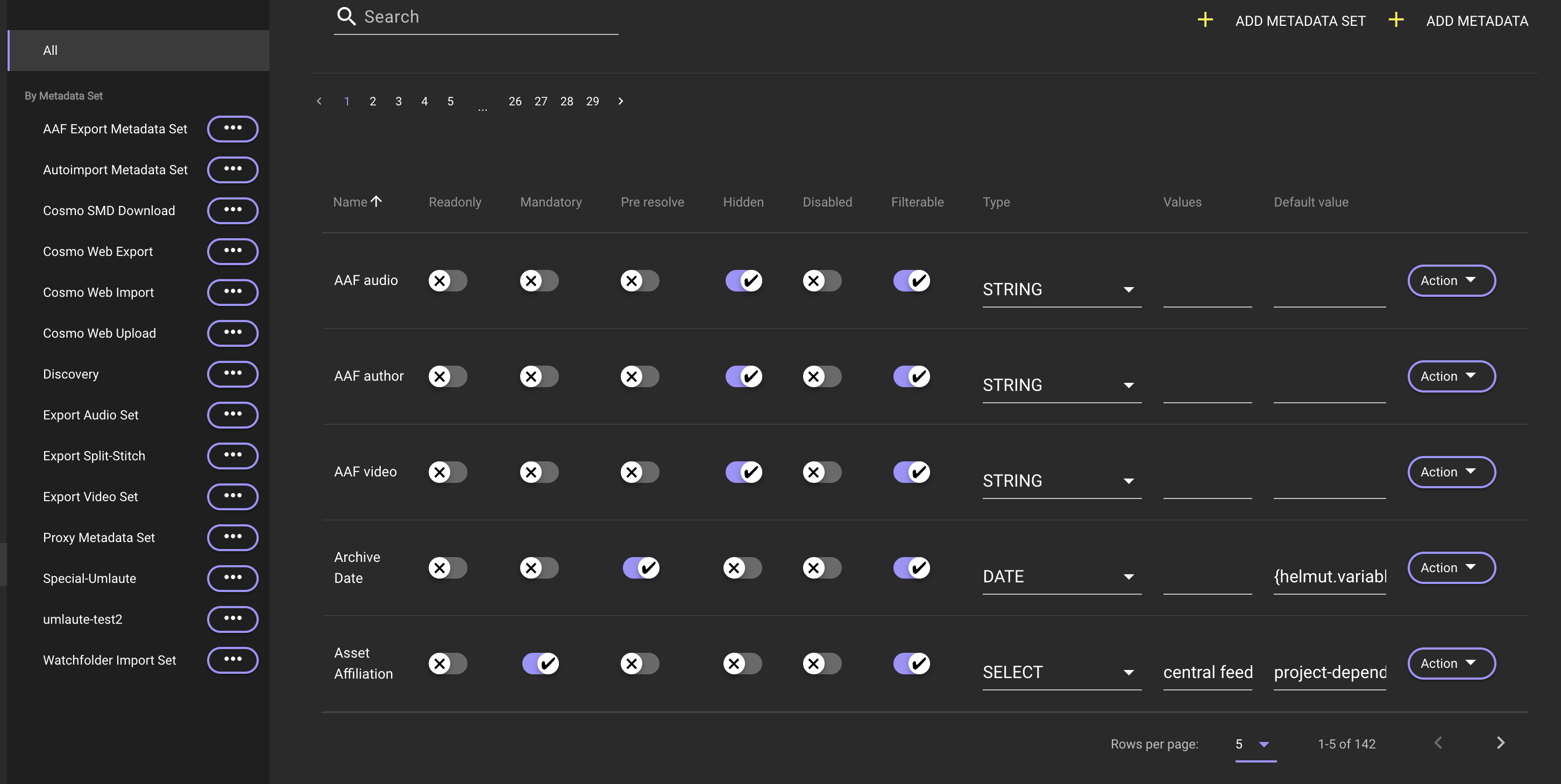Toggle Hidden switch for AAF audio
This screenshot has width=1561, height=784.
(x=743, y=281)
